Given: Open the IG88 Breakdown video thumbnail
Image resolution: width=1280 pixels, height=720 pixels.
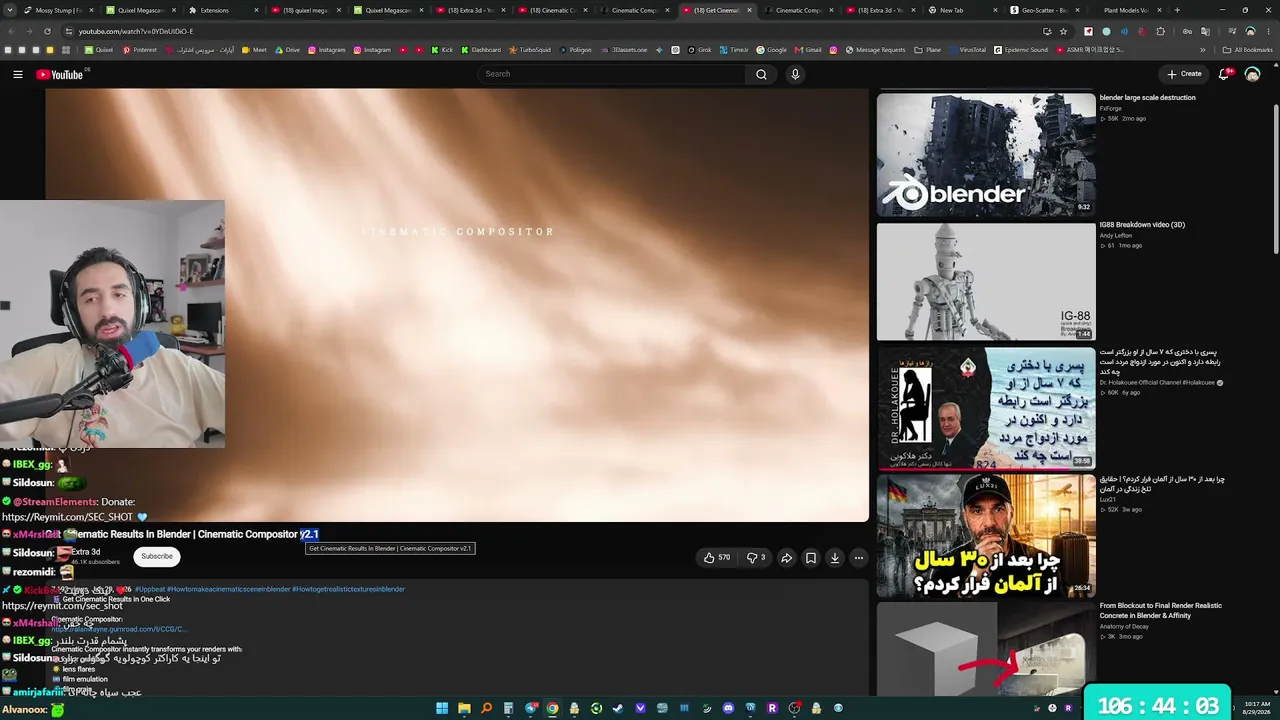Looking at the screenshot, I should point(986,282).
